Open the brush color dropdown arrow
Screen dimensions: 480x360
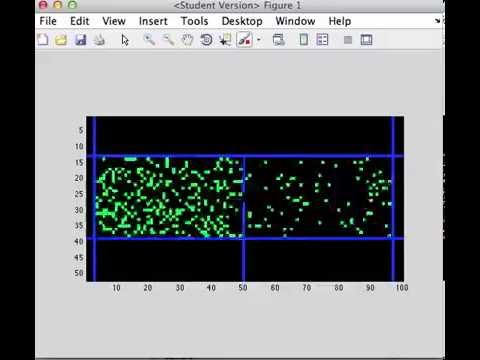pos(259,40)
